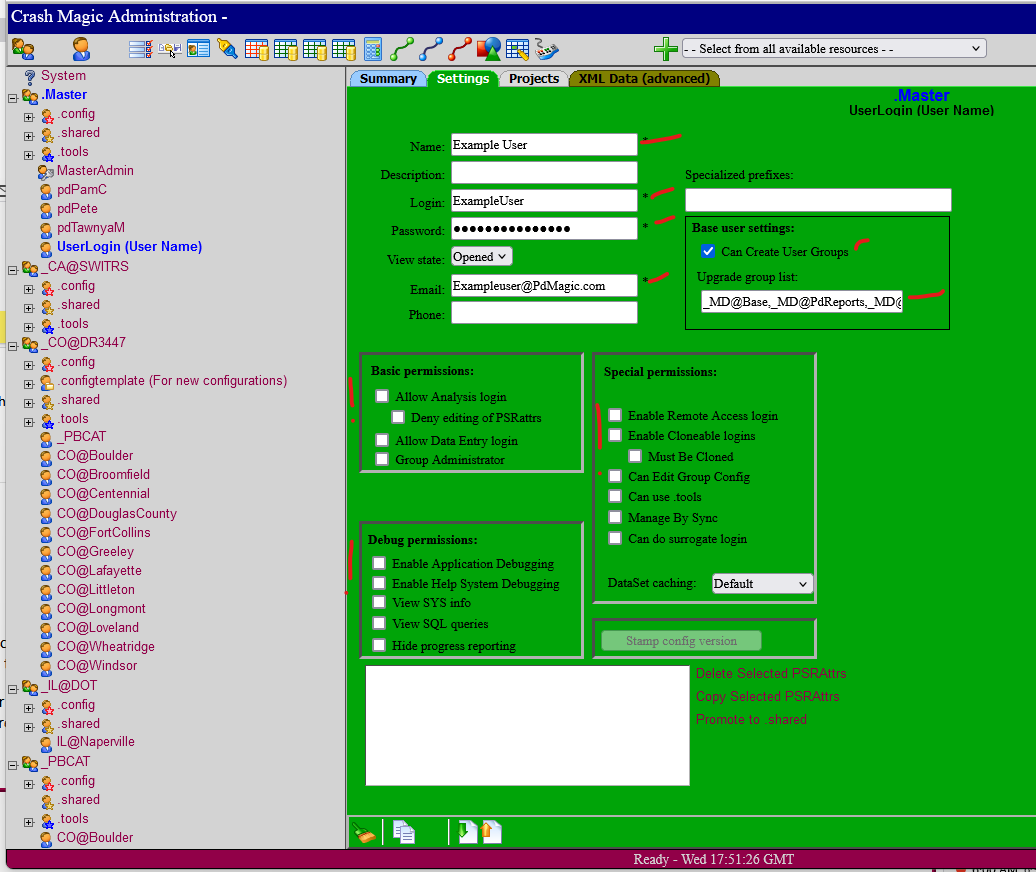Click the green curve line icon
The height and width of the screenshot is (872, 1036).
tap(402, 50)
